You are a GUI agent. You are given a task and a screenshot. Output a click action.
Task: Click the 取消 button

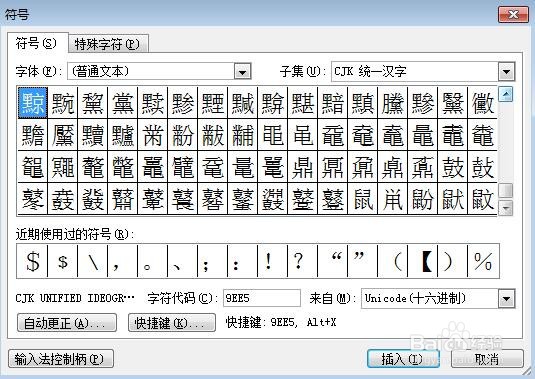point(487,359)
